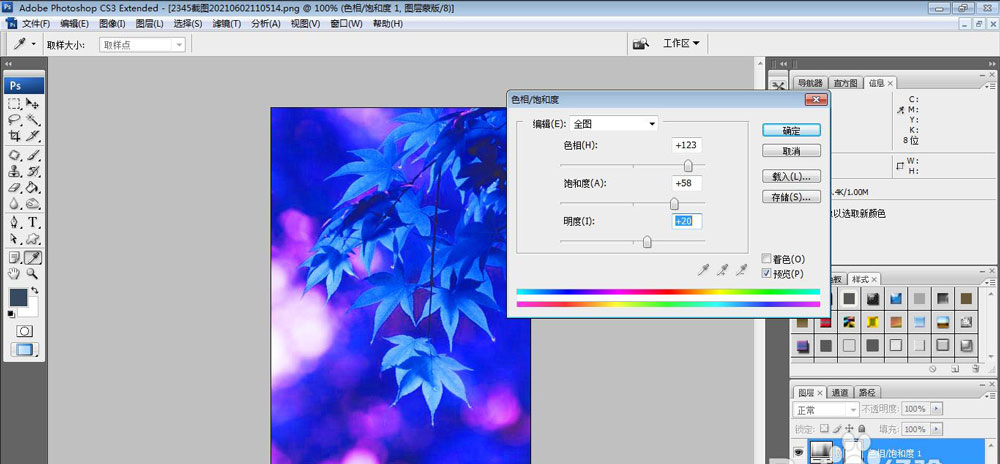Click the 饱和度(A) saturation slider handle
The width and height of the screenshot is (1000, 464).
pyautogui.click(x=674, y=204)
